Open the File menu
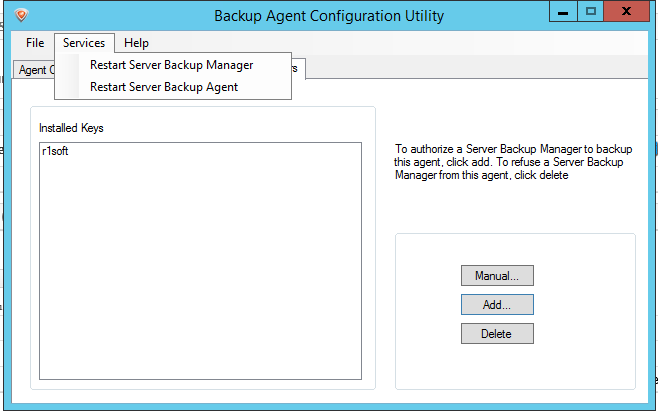The height and width of the screenshot is (413, 658). [x=35, y=43]
